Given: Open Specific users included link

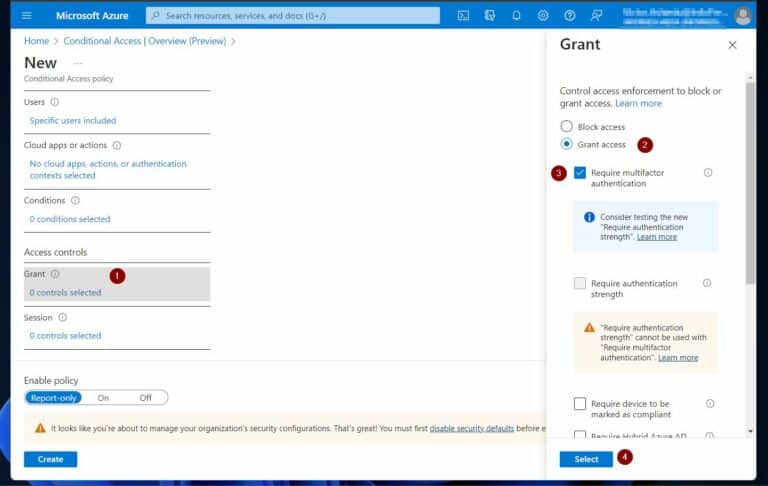Looking at the screenshot, I should tap(73, 121).
